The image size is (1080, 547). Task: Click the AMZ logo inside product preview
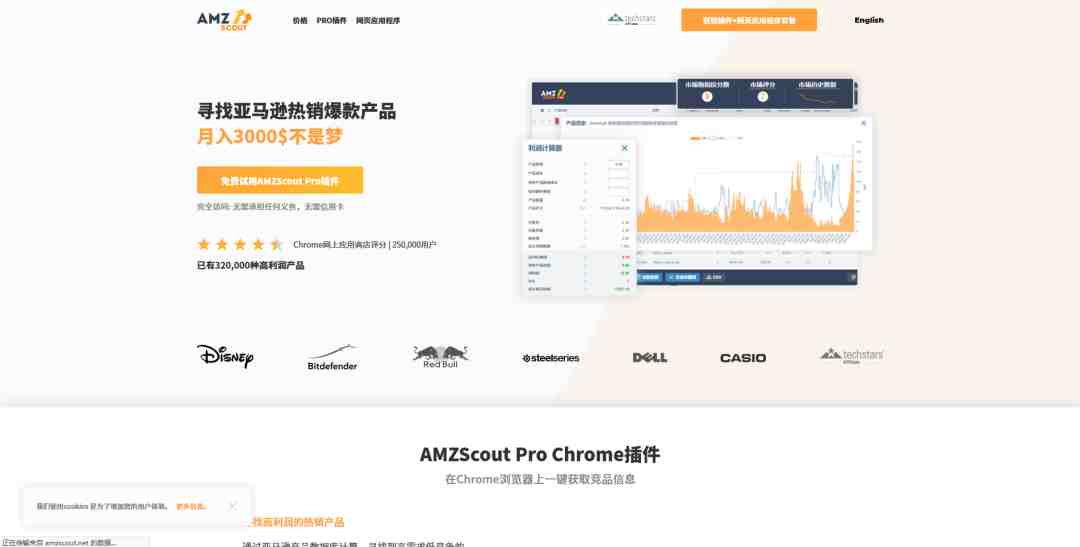click(x=553, y=94)
